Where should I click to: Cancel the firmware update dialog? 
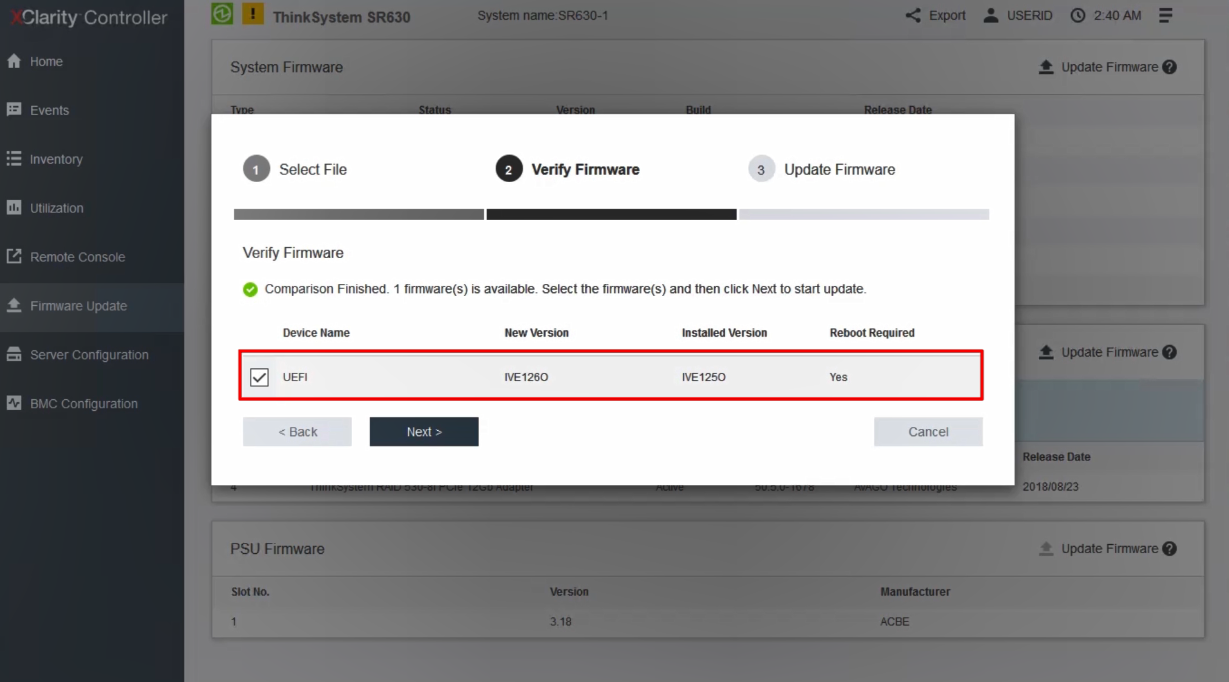[928, 432]
